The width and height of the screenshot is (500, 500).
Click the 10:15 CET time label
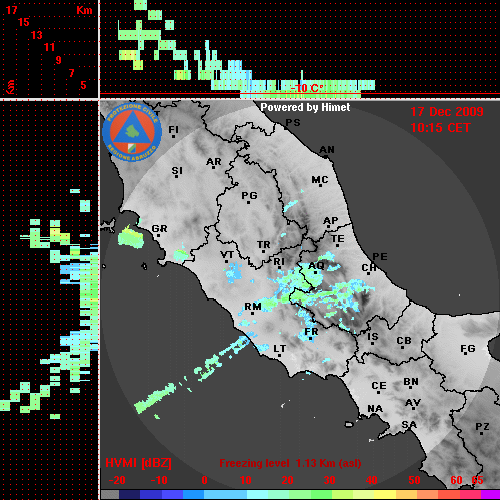(440, 128)
